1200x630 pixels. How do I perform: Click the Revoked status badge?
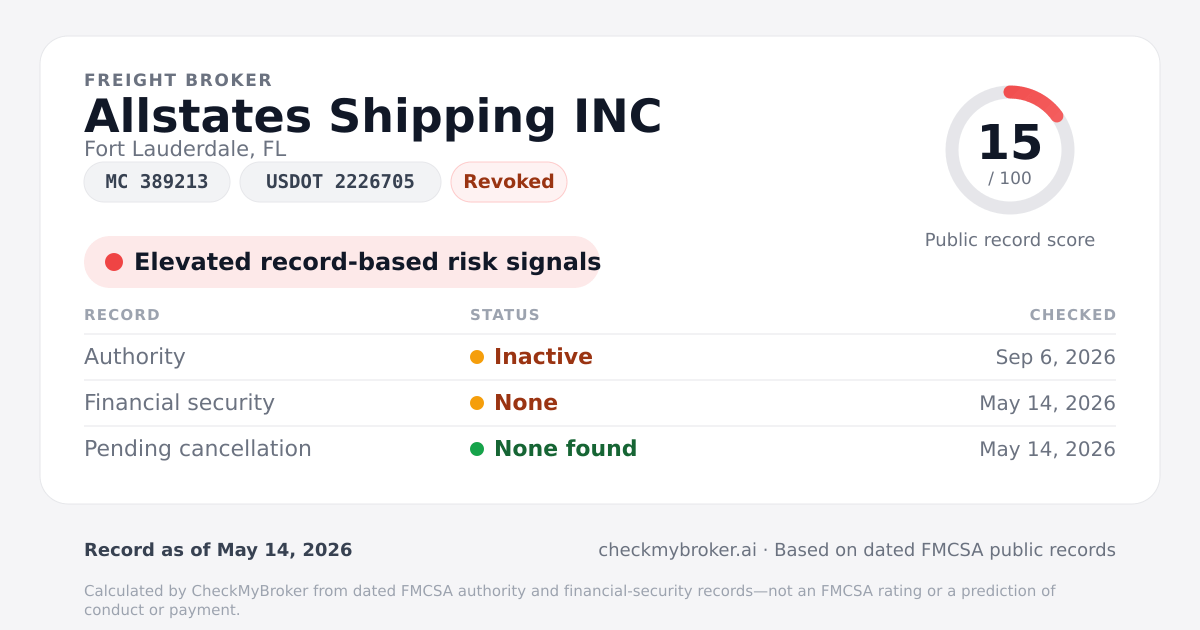tap(509, 182)
